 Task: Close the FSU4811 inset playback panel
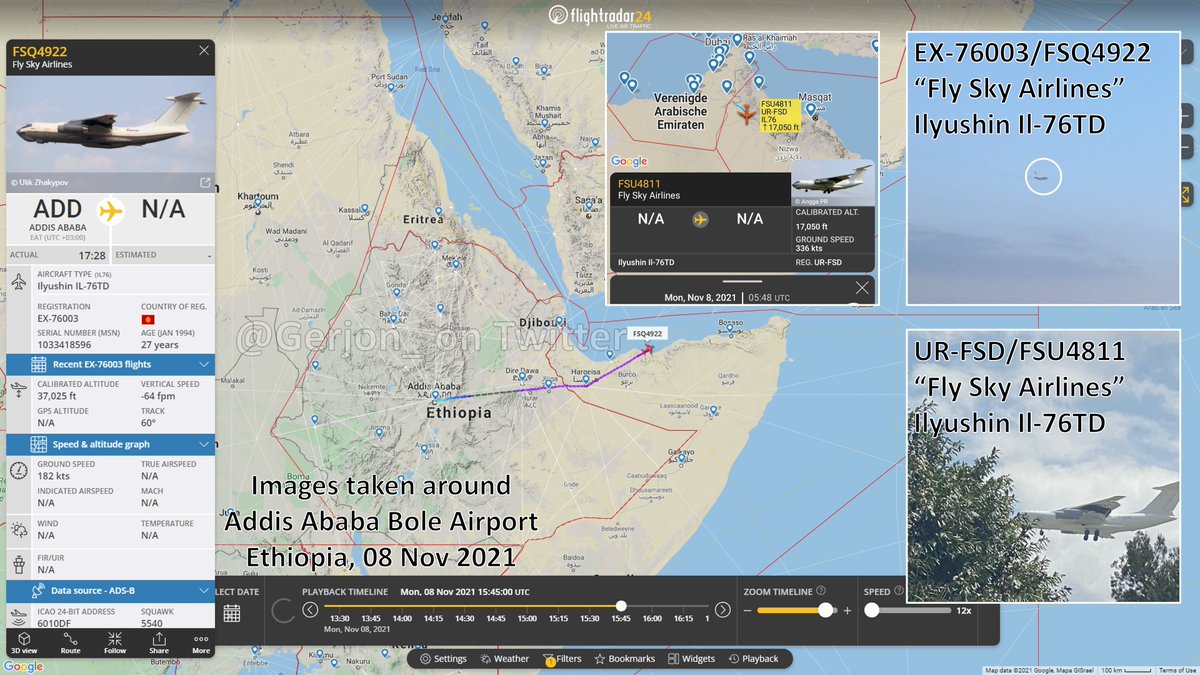(862, 288)
